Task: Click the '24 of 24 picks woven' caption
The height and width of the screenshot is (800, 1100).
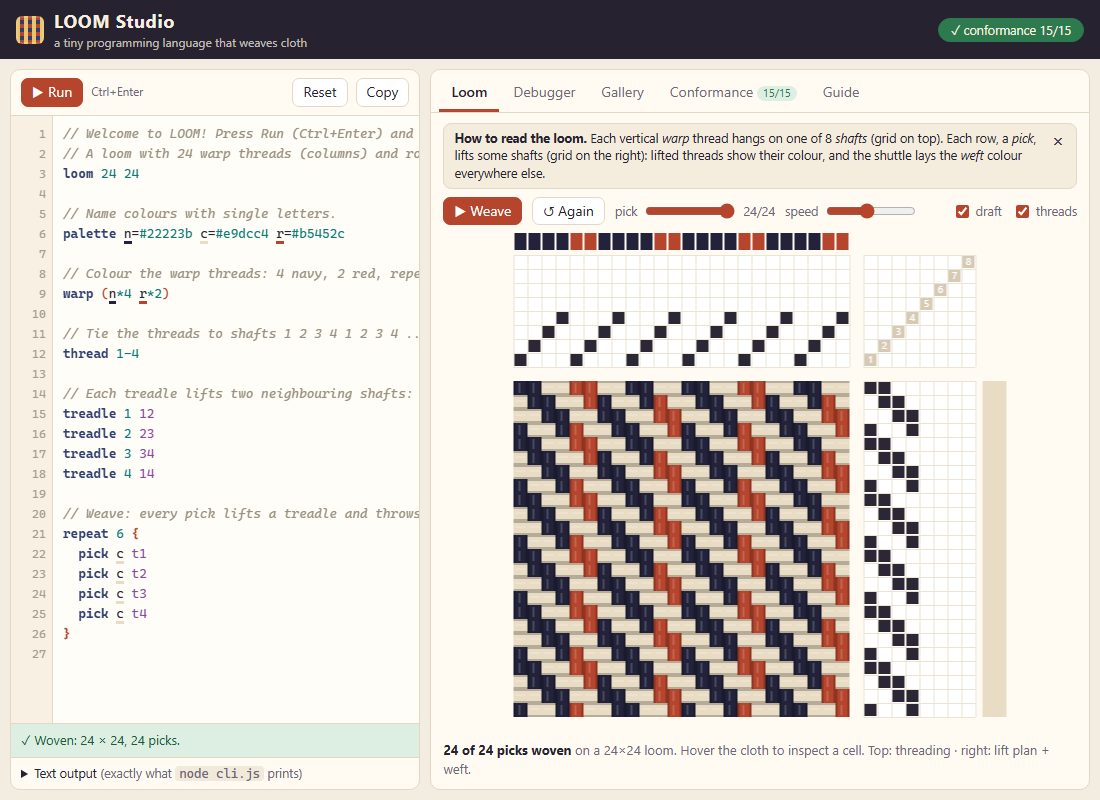Action: (x=507, y=750)
